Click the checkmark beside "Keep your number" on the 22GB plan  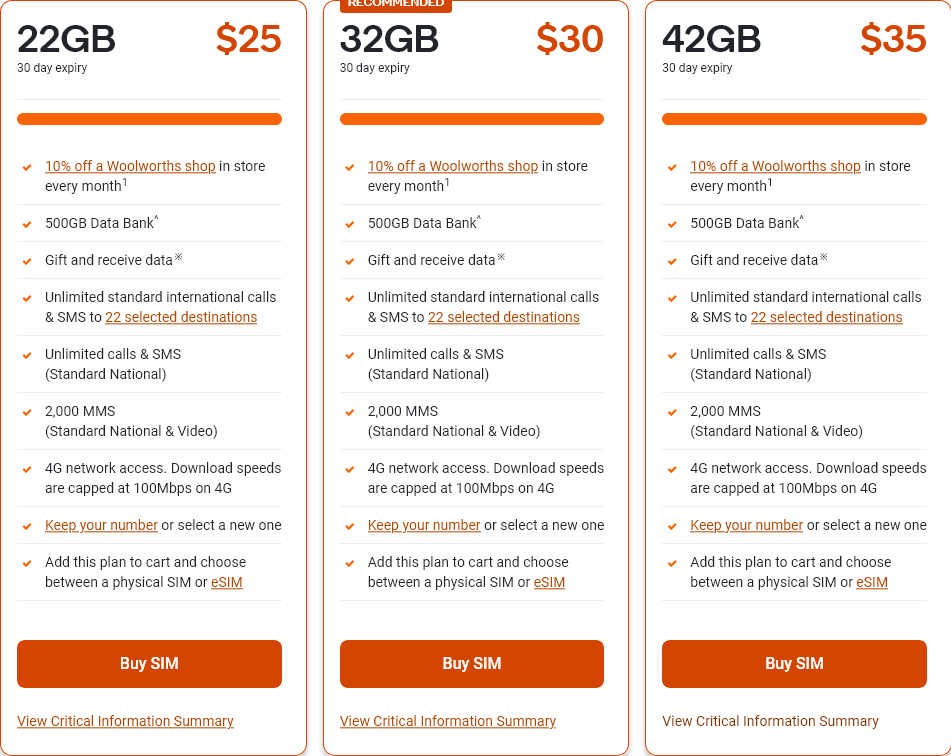click(26, 525)
